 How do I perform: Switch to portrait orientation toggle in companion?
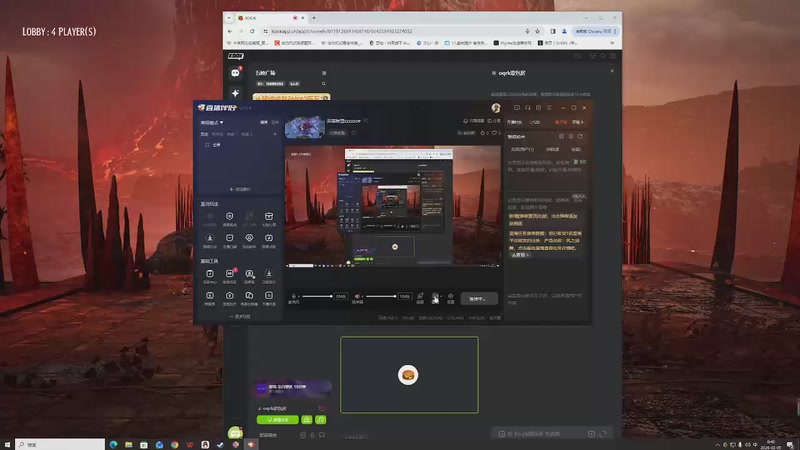[275, 122]
